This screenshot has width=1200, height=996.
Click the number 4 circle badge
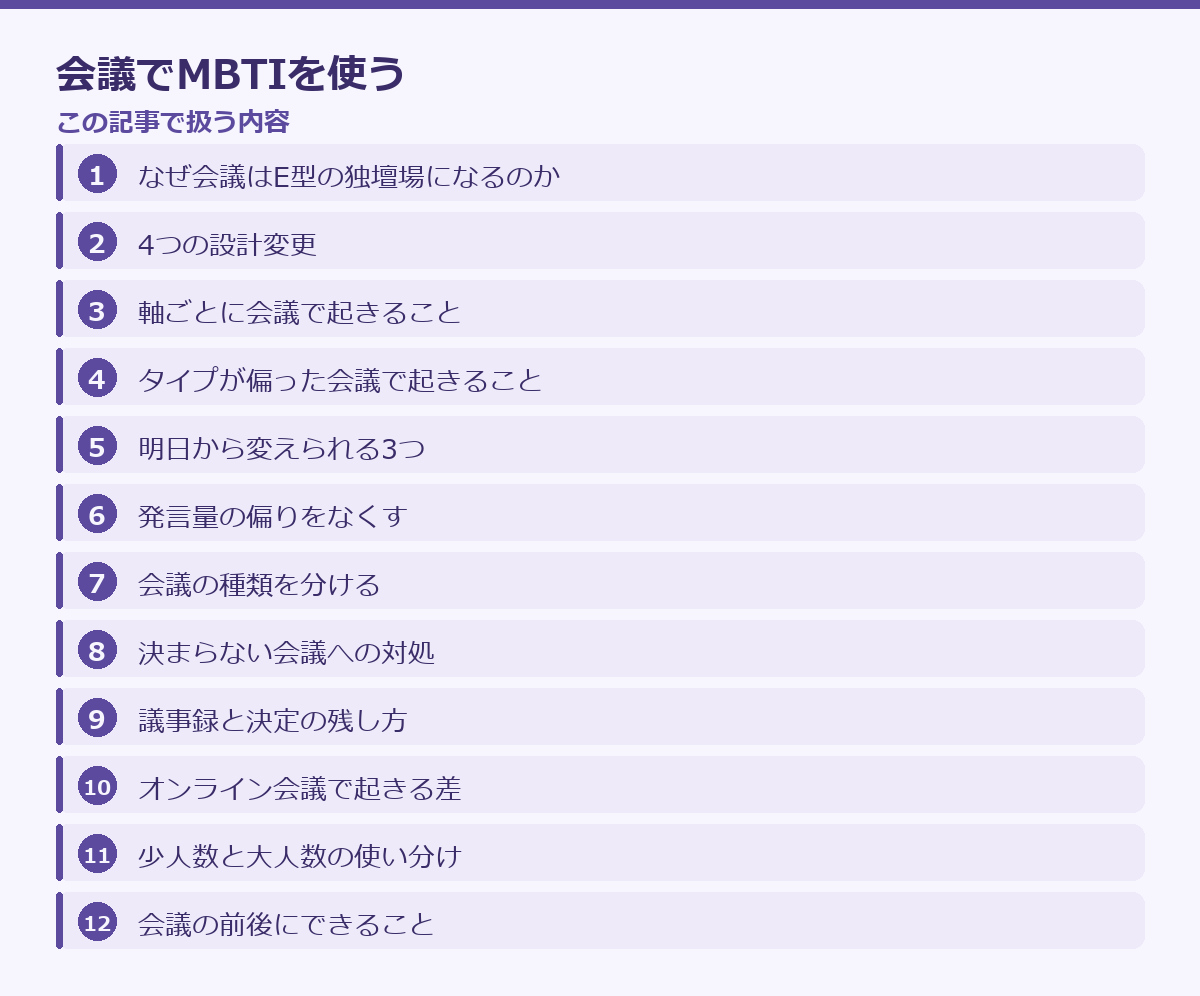click(97, 379)
